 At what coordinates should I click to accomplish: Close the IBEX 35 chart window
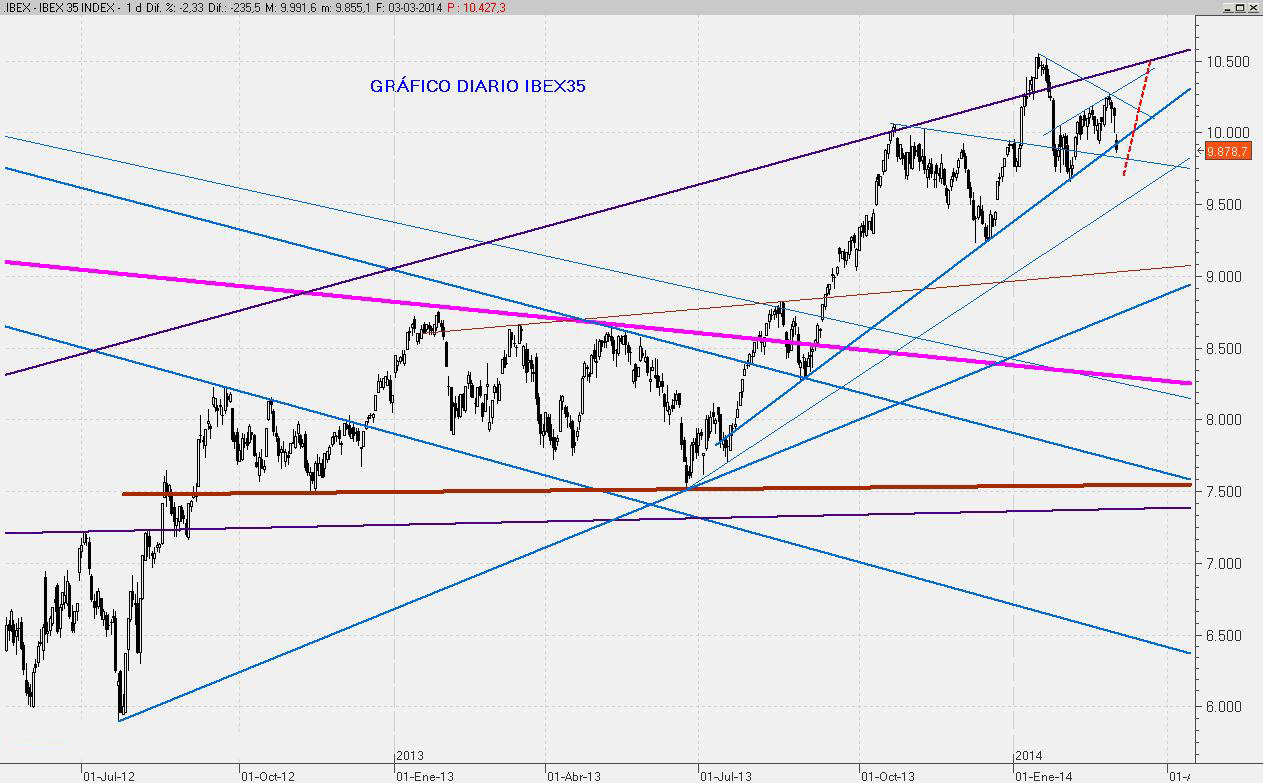click(1254, 7)
